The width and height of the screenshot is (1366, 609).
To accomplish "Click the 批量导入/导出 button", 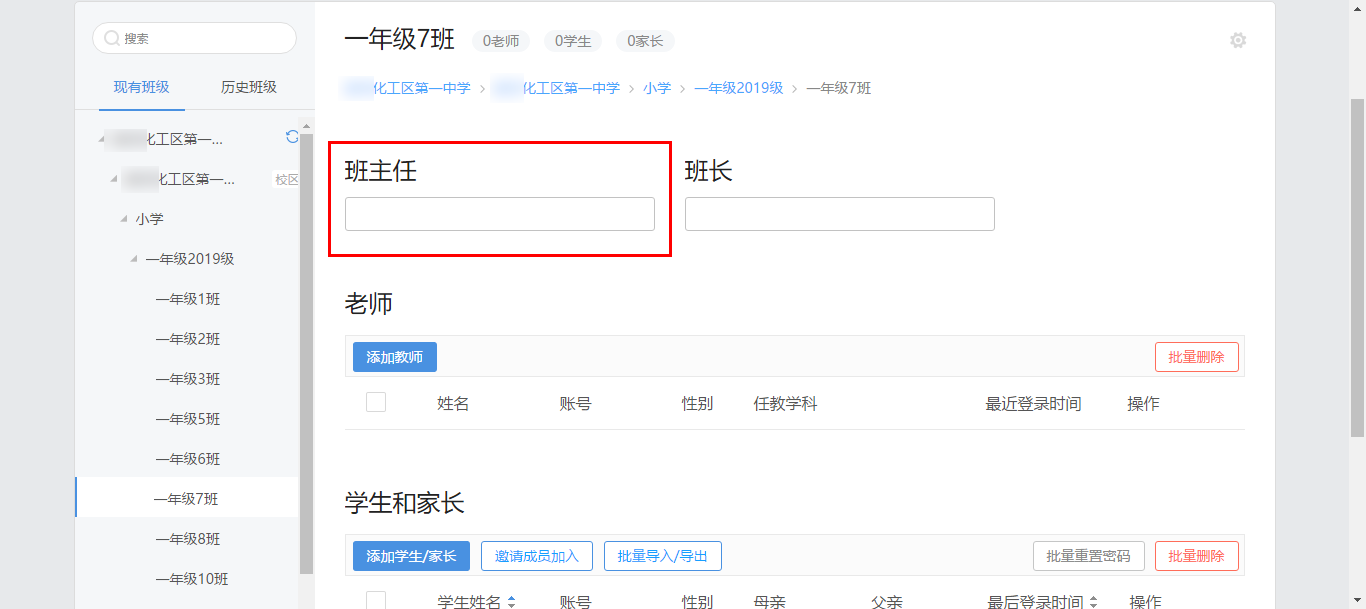I will [x=662, y=556].
